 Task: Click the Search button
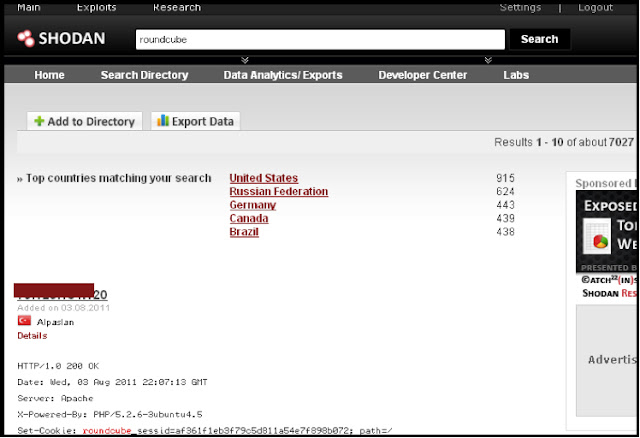(x=540, y=39)
